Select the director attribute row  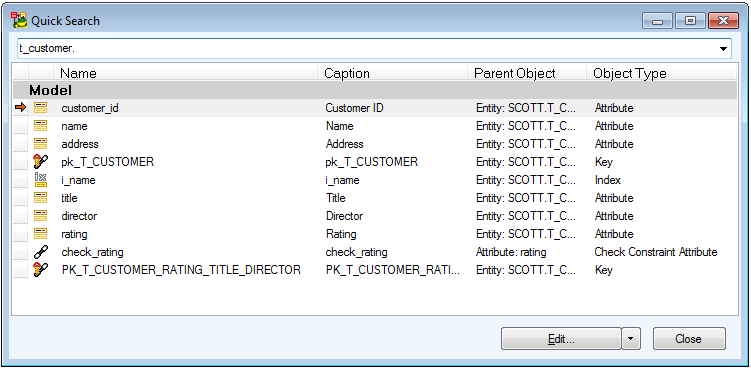click(x=375, y=216)
